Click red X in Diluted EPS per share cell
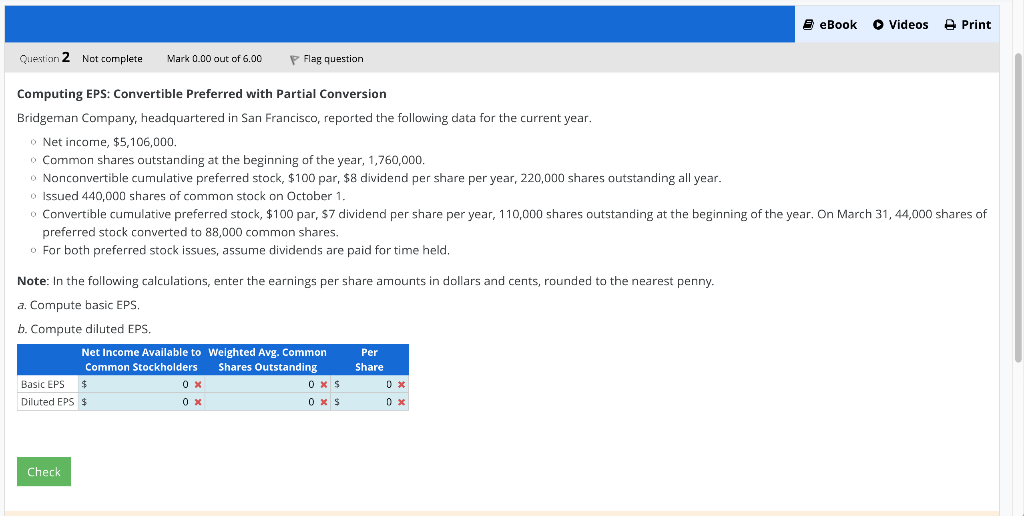Viewport: 1024px width, 516px height. (x=401, y=402)
